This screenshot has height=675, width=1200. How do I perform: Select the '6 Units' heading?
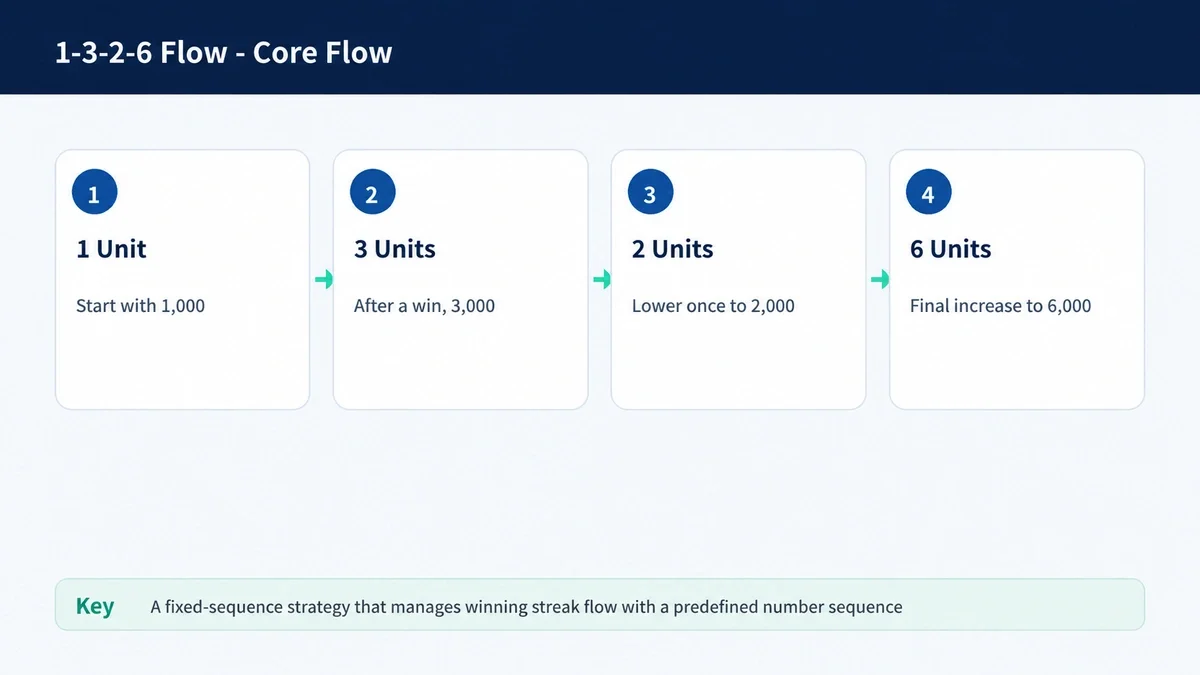(951, 249)
